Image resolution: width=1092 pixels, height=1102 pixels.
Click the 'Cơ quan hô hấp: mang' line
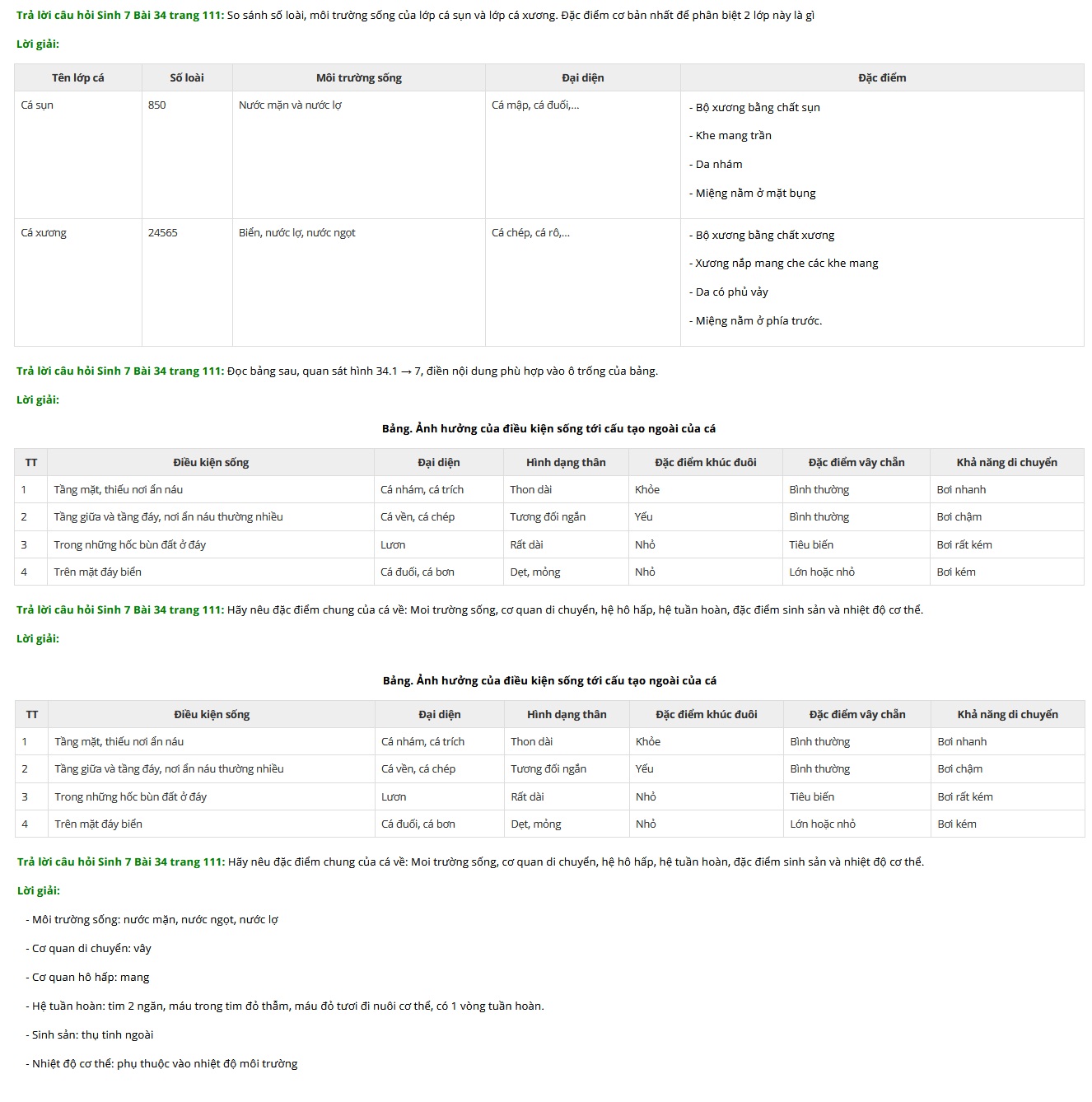click(x=91, y=978)
